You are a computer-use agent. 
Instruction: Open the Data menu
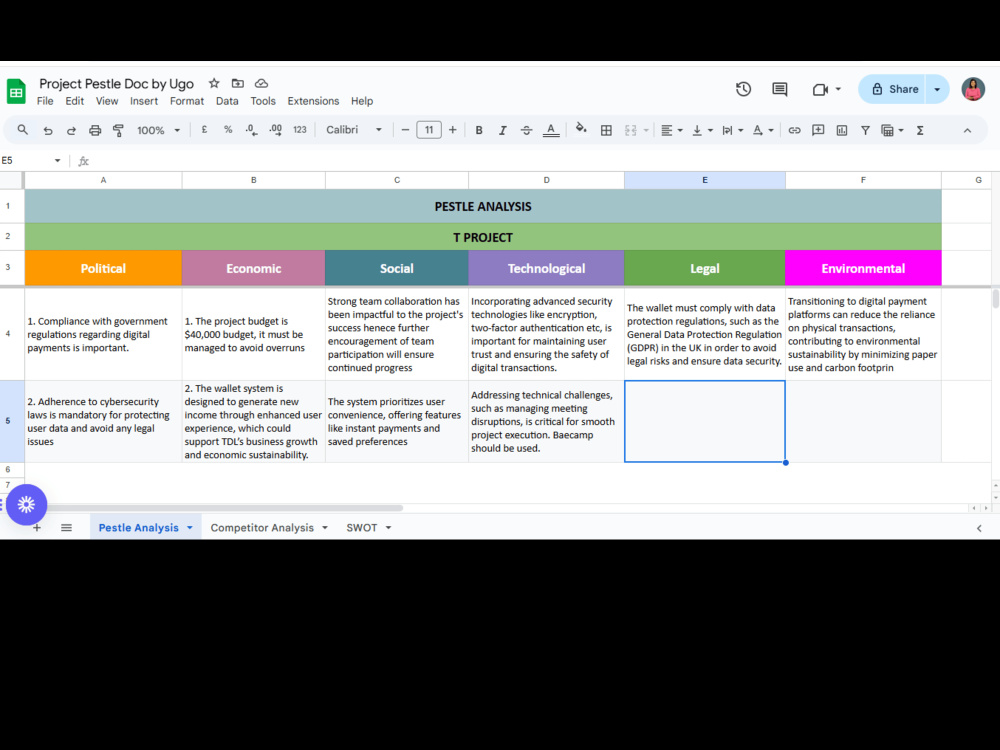[227, 101]
